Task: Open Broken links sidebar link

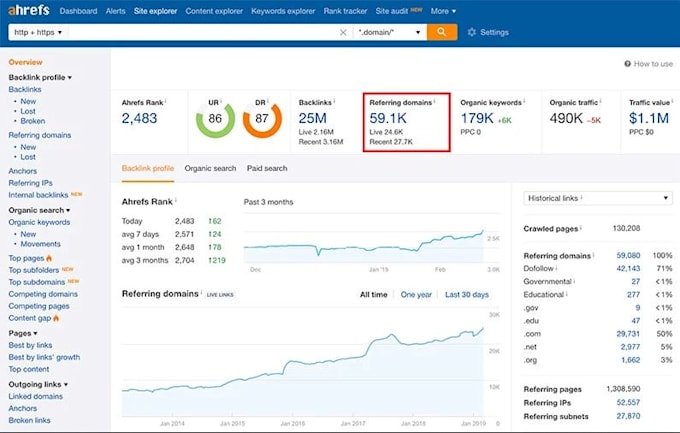Action: click(29, 420)
